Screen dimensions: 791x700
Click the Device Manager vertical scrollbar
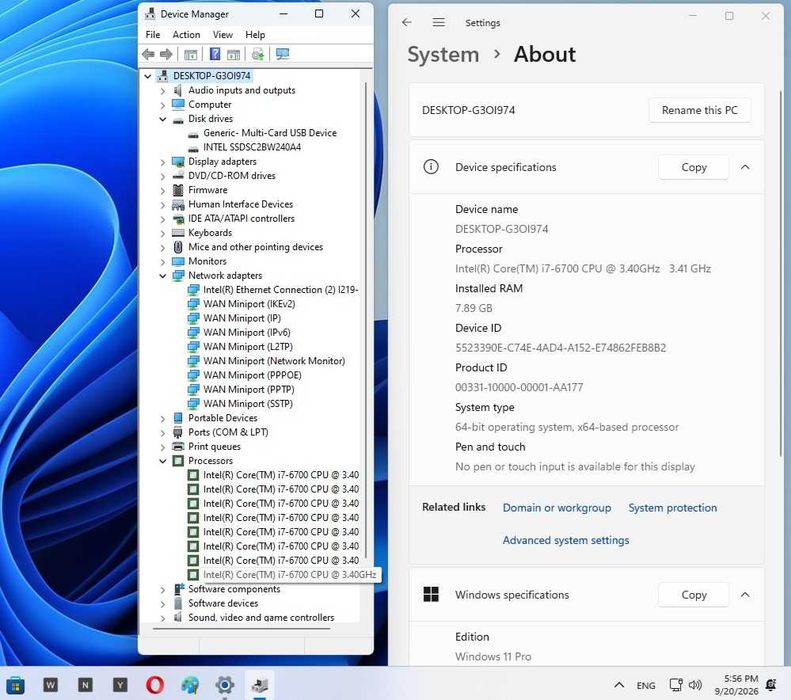tap(366, 318)
